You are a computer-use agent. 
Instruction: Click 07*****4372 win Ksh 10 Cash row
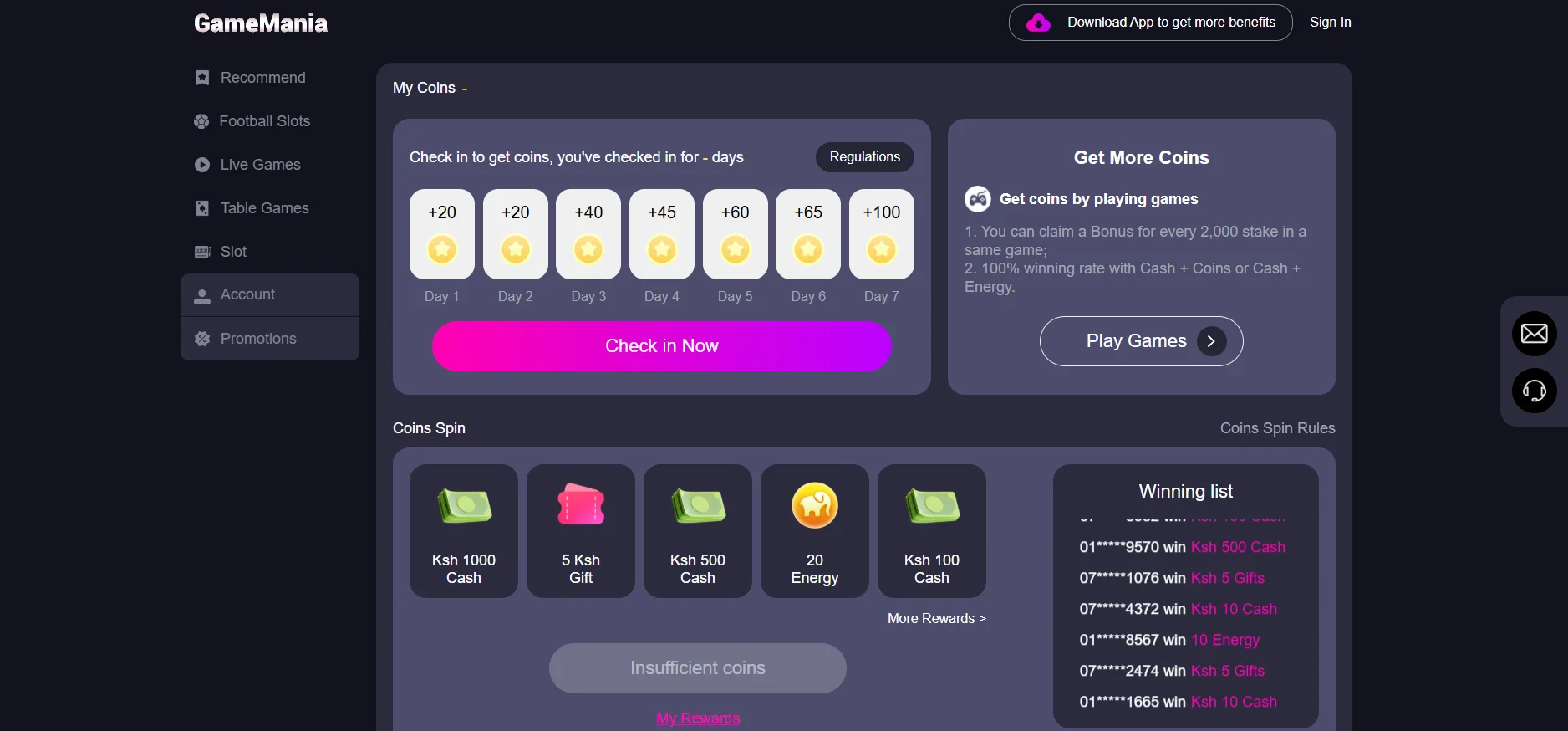(x=1179, y=609)
